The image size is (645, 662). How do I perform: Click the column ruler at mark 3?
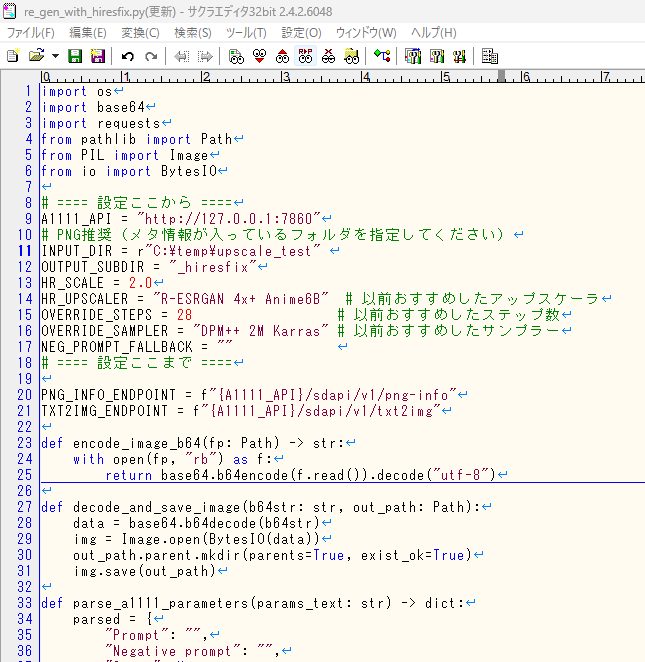coord(286,76)
